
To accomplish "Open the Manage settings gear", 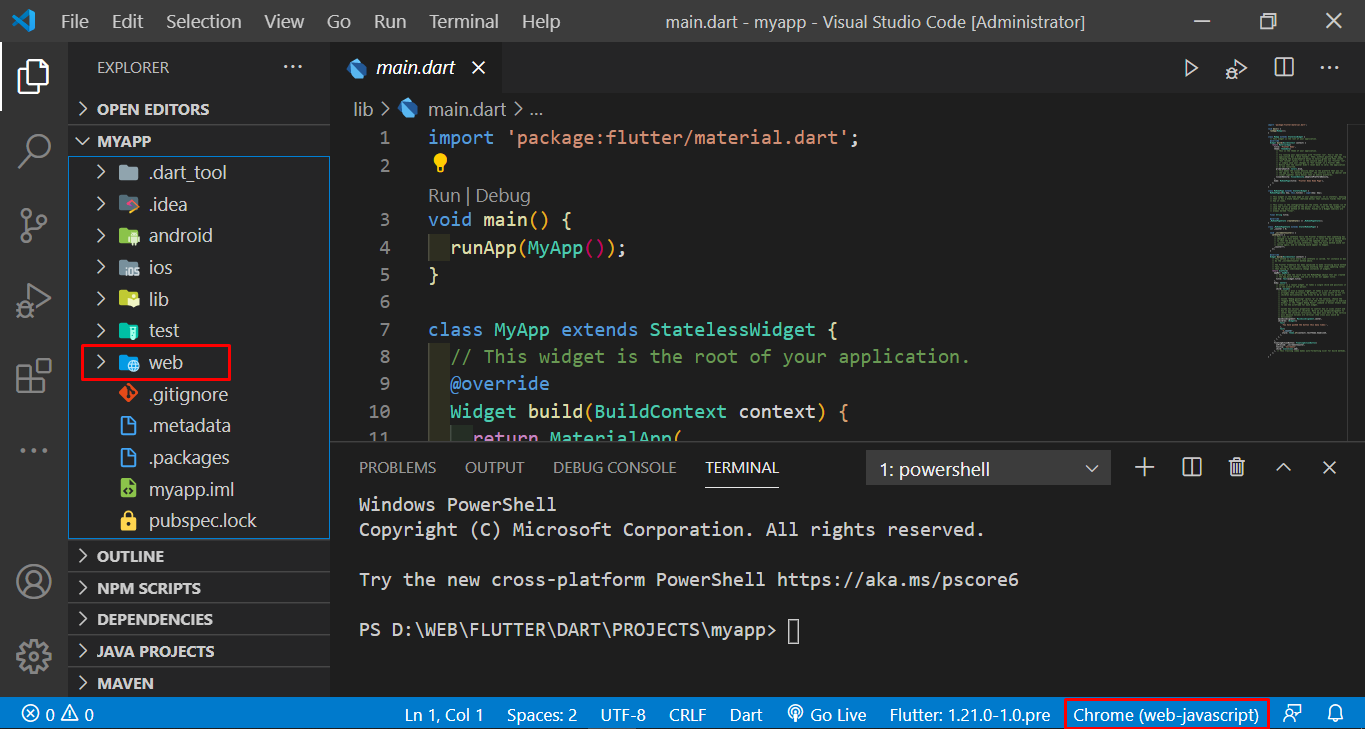I will [33, 656].
